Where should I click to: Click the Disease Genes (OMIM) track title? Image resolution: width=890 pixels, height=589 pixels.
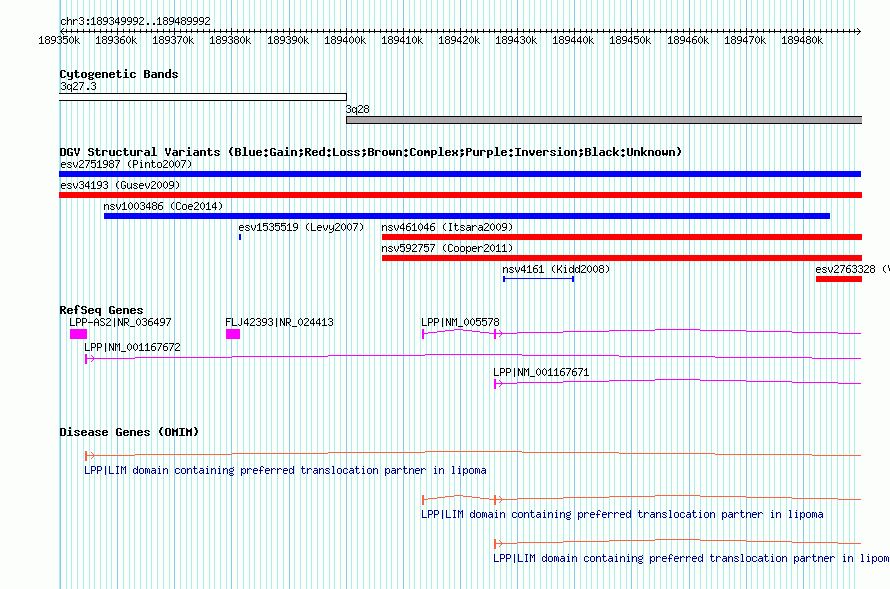(129, 432)
